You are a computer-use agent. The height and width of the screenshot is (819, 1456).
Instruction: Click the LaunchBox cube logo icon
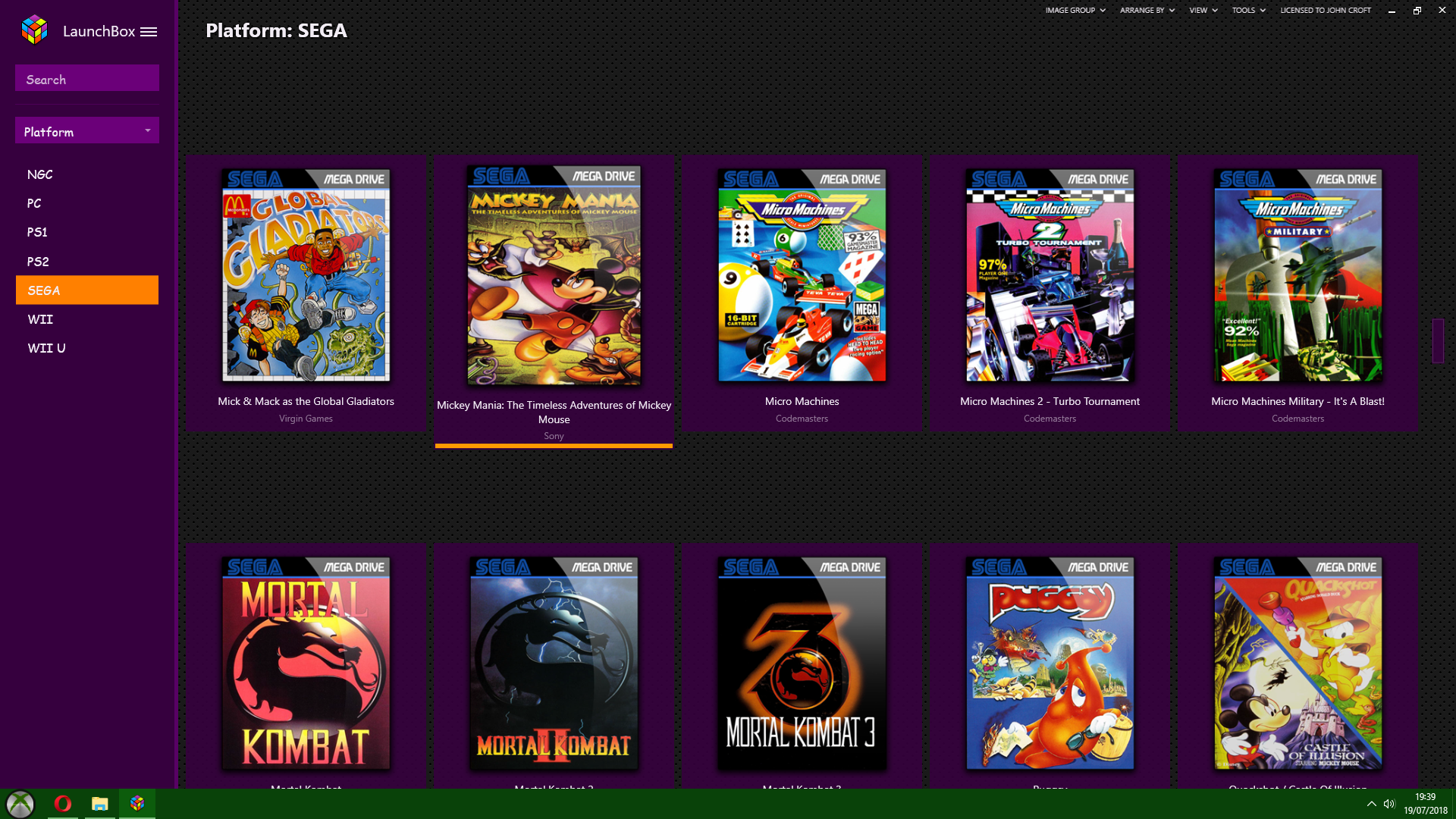(x=35, y=30)
